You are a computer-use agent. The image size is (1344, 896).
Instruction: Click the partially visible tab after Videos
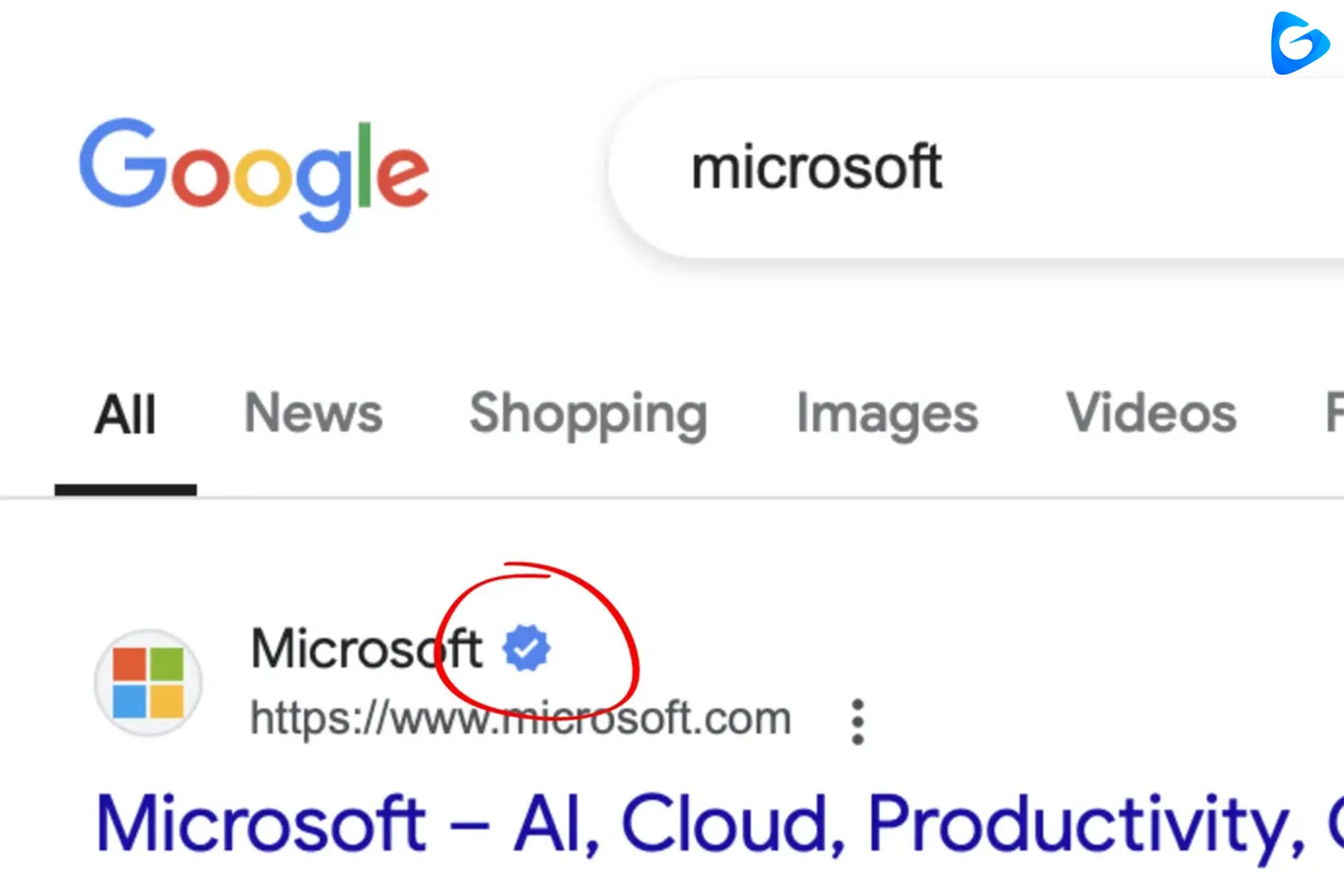click(x=1334, y=413)
